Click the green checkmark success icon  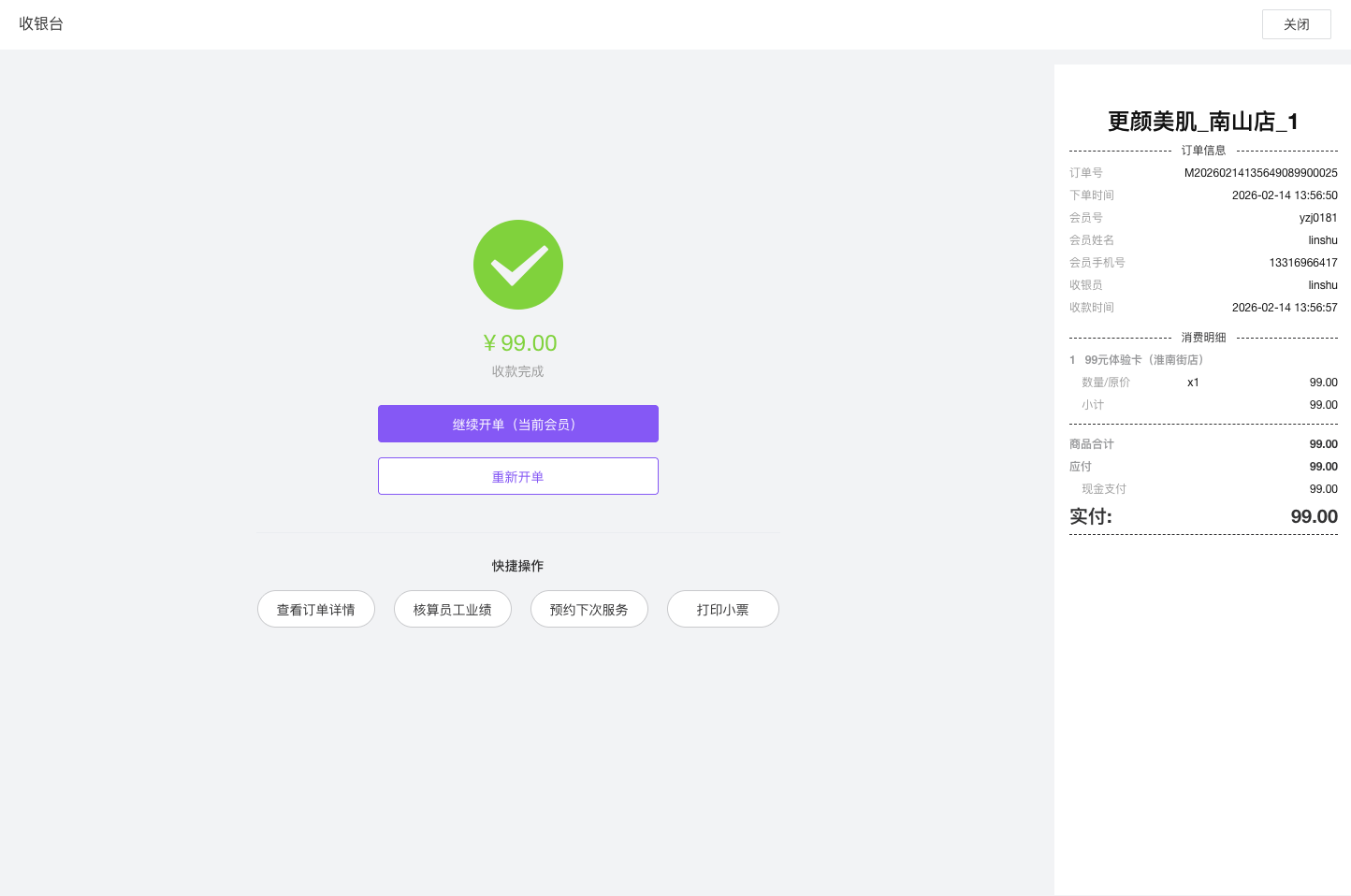pyautogui.click(x=517, y=265)
